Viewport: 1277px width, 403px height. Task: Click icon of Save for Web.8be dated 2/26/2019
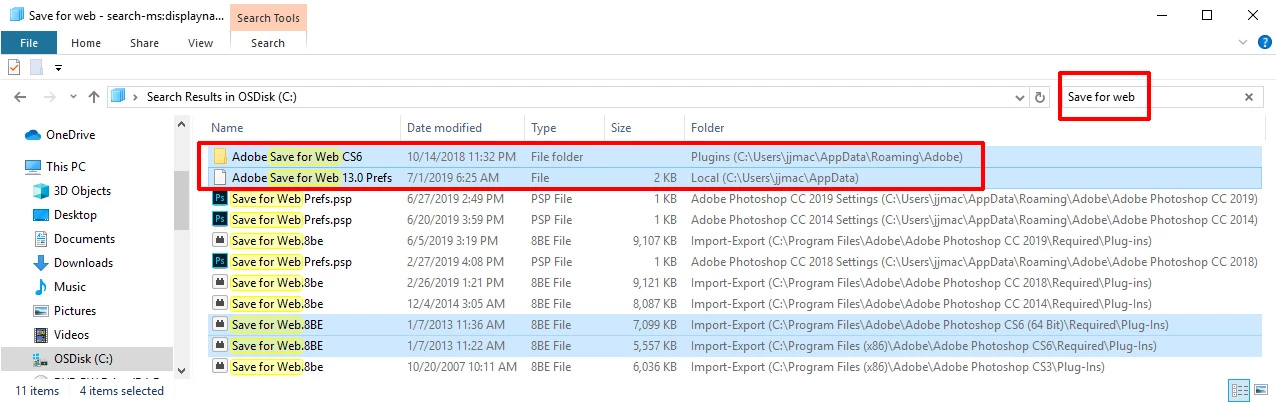(x=219, y=283)
